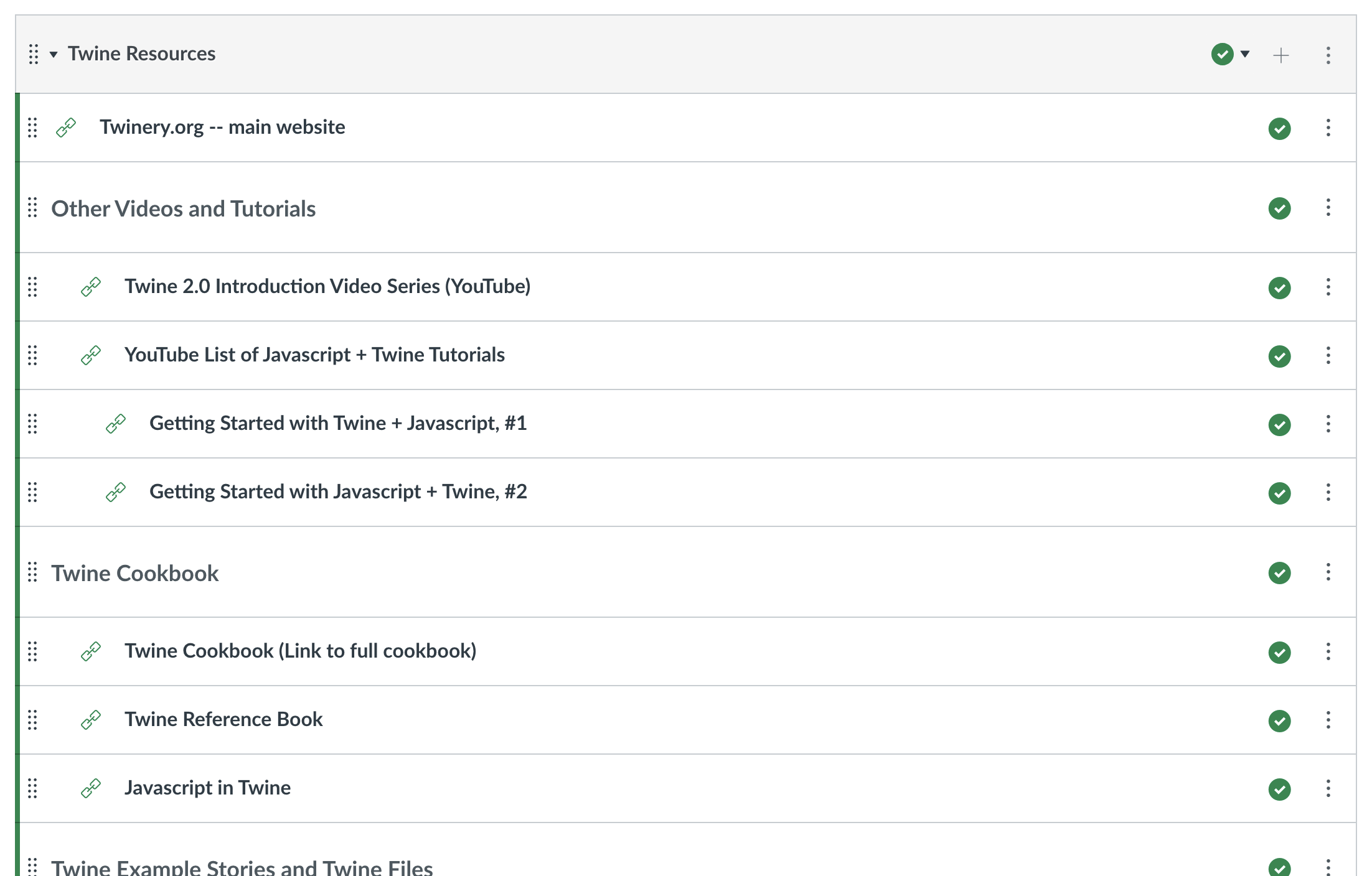The image size is (1372, 876).
Task: Grab drag handle of Twine Cookbook header
Action: 33,572
